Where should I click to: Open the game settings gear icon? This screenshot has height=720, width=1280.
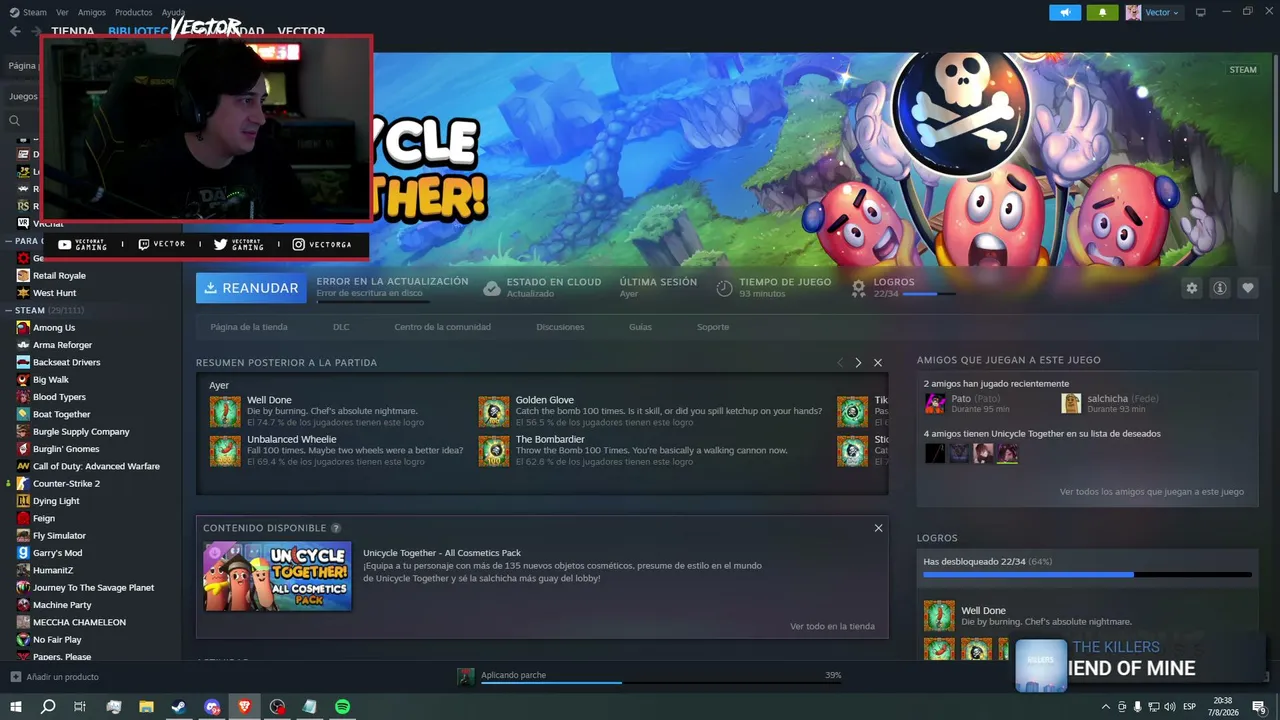click(x=1191, y=288)
